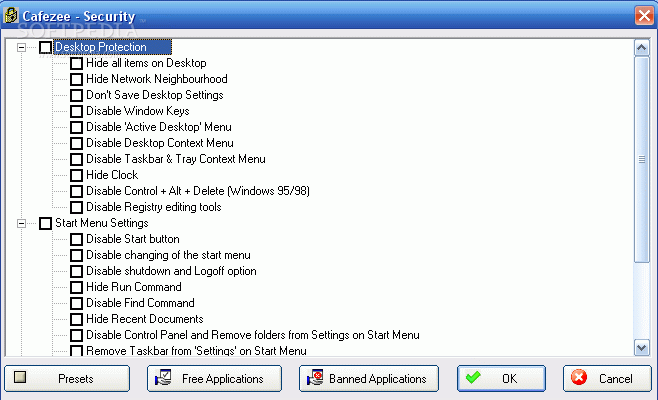Tick the Hide Run Command checkbox
This screenshot has width=658, height=400.
tap(76, 287)
